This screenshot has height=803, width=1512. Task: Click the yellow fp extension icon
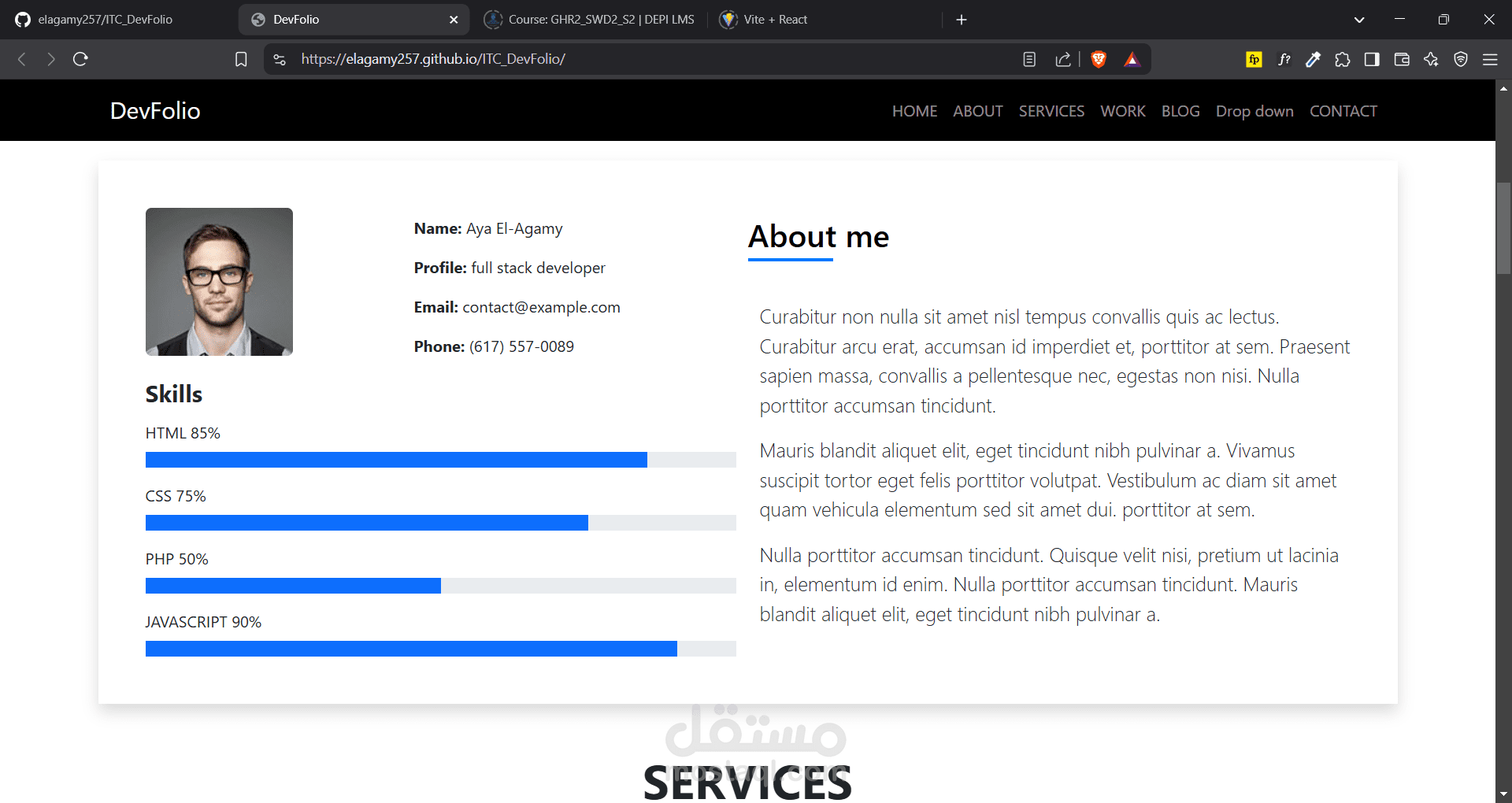1254,59
